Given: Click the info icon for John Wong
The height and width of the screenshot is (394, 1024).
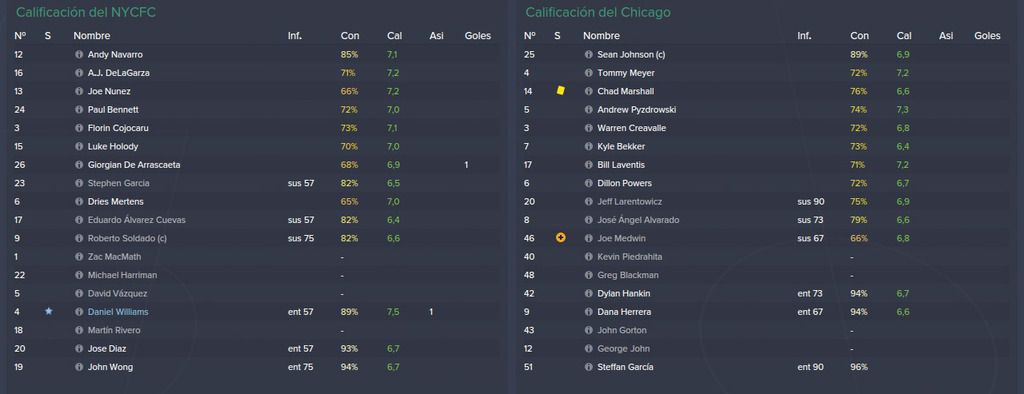Looking at the screenshot, I should pos(79,367).
